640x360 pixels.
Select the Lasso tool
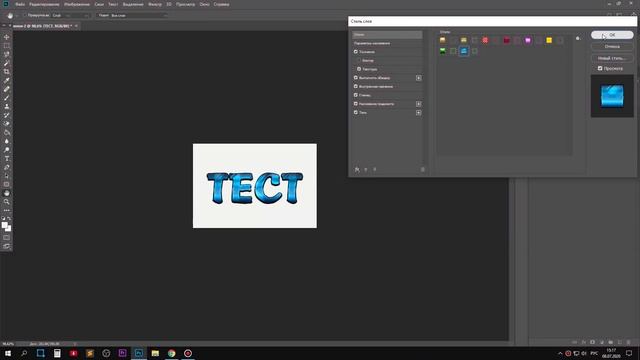[7, 54]
